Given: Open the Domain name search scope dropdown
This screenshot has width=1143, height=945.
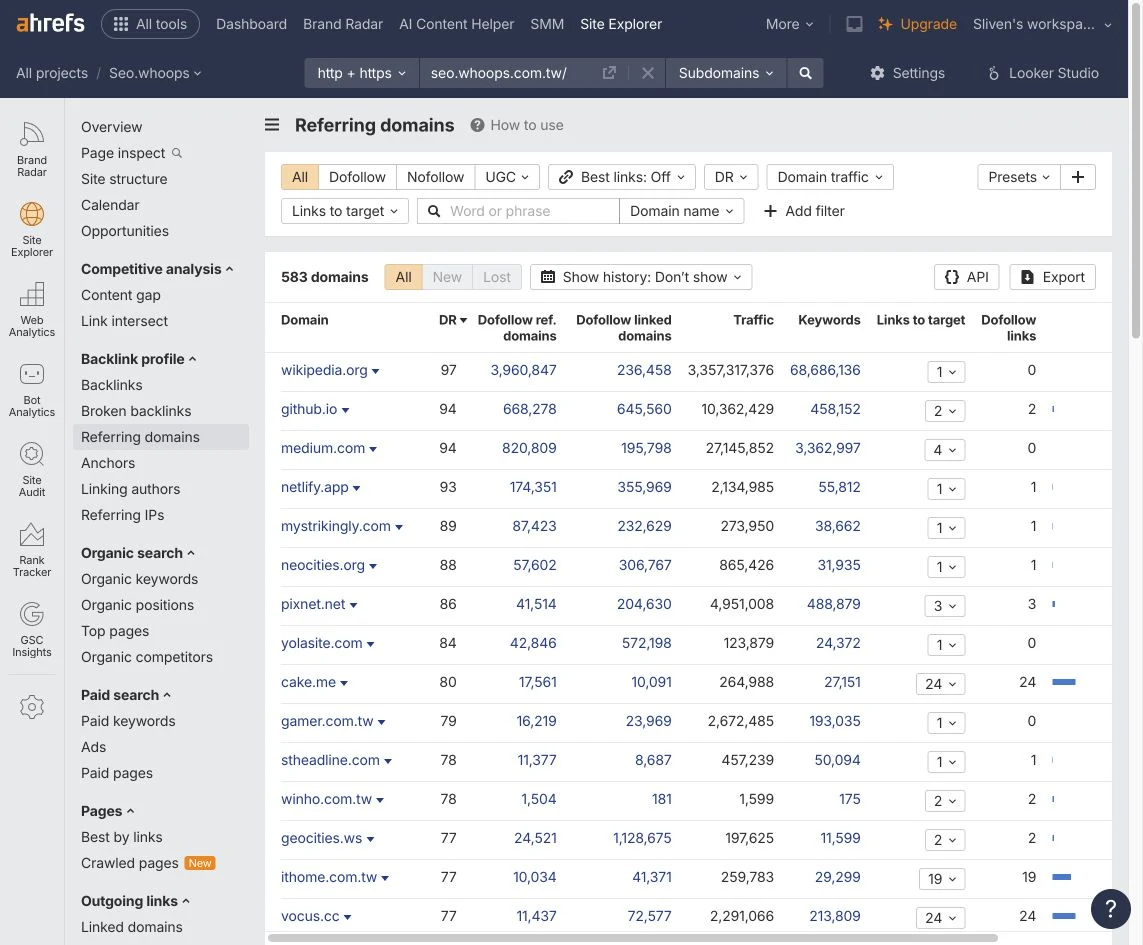Looking at the screenshot, I should pos(681,211).
